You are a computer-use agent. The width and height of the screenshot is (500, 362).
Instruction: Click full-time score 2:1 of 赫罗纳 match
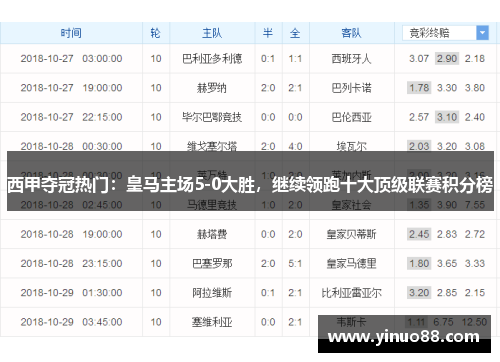click(x=295, y=88)
